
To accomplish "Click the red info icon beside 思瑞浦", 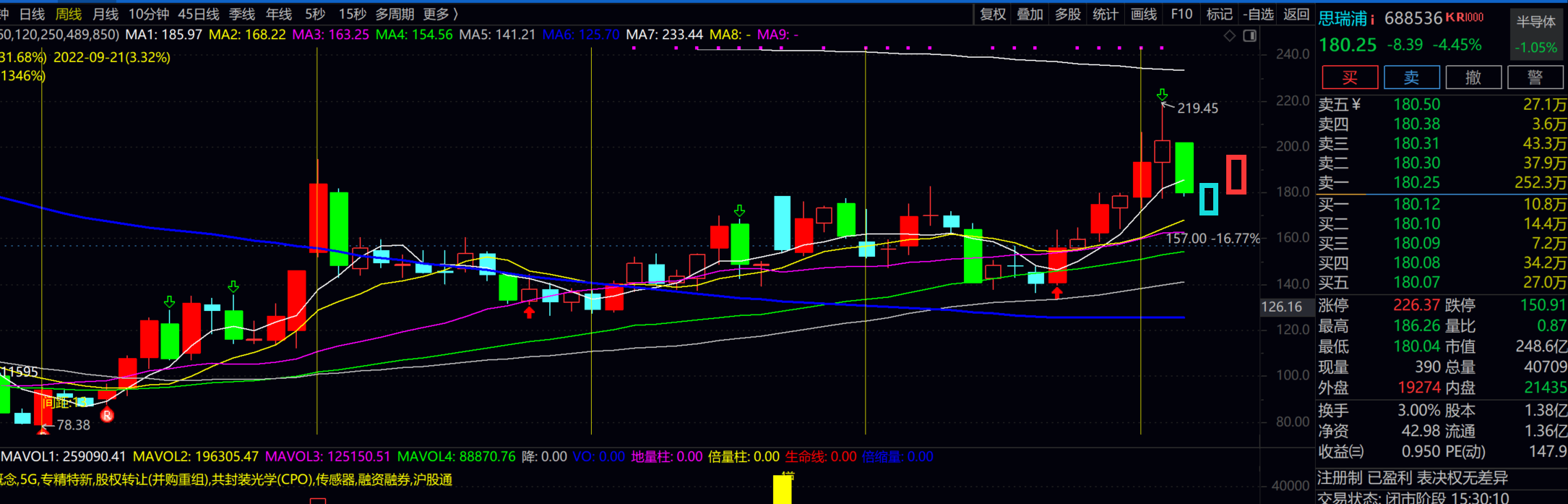I will pos(1372,20).
